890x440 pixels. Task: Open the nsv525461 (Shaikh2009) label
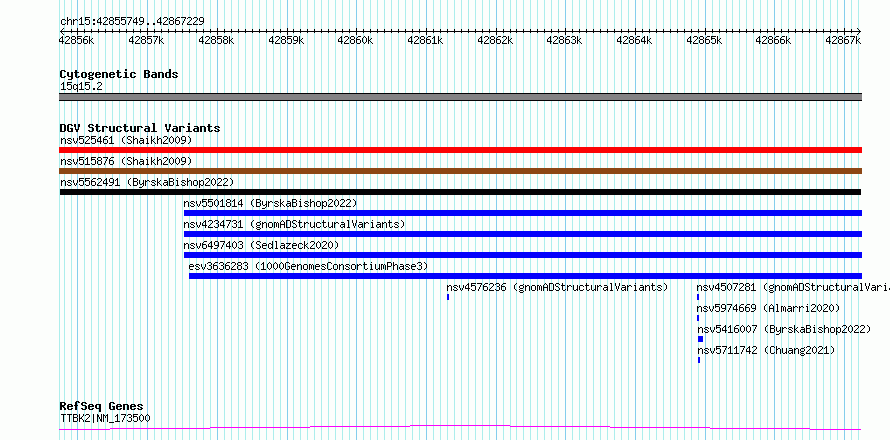[126, 140]
